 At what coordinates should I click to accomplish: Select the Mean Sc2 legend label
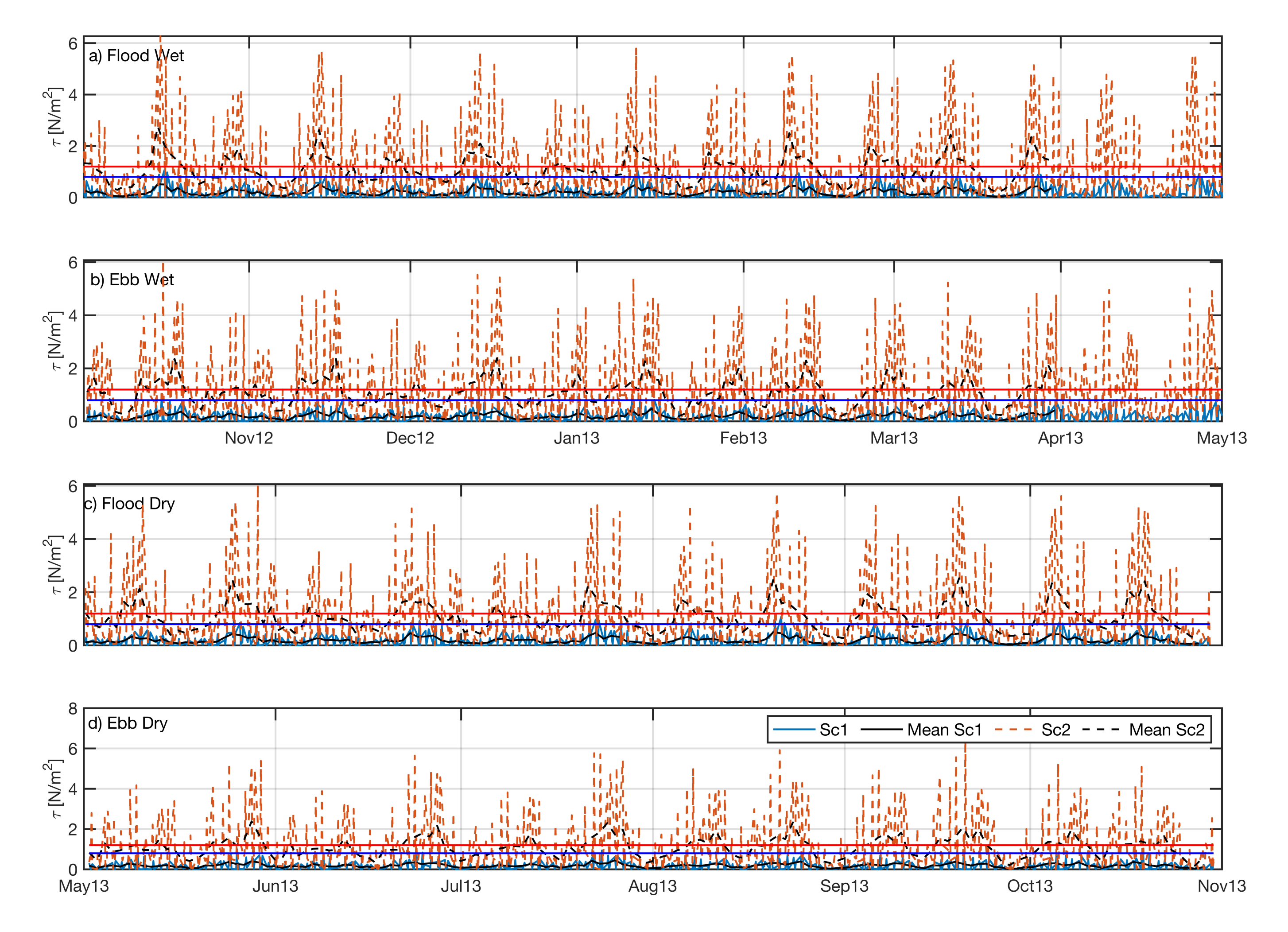1167,730
